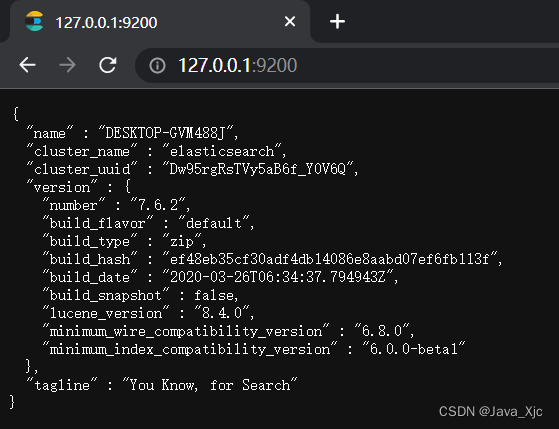
Task: Click the "cluster_name" key
Action: (82, 151)
